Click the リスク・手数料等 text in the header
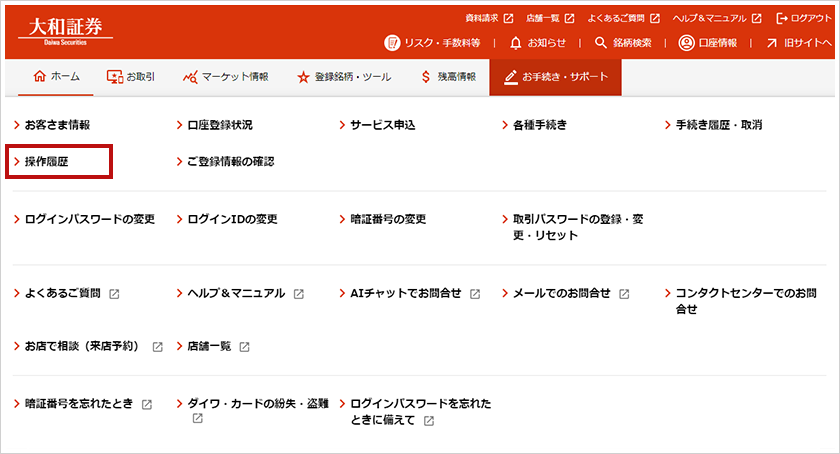The image size is (840, 454). click(442, 43)
